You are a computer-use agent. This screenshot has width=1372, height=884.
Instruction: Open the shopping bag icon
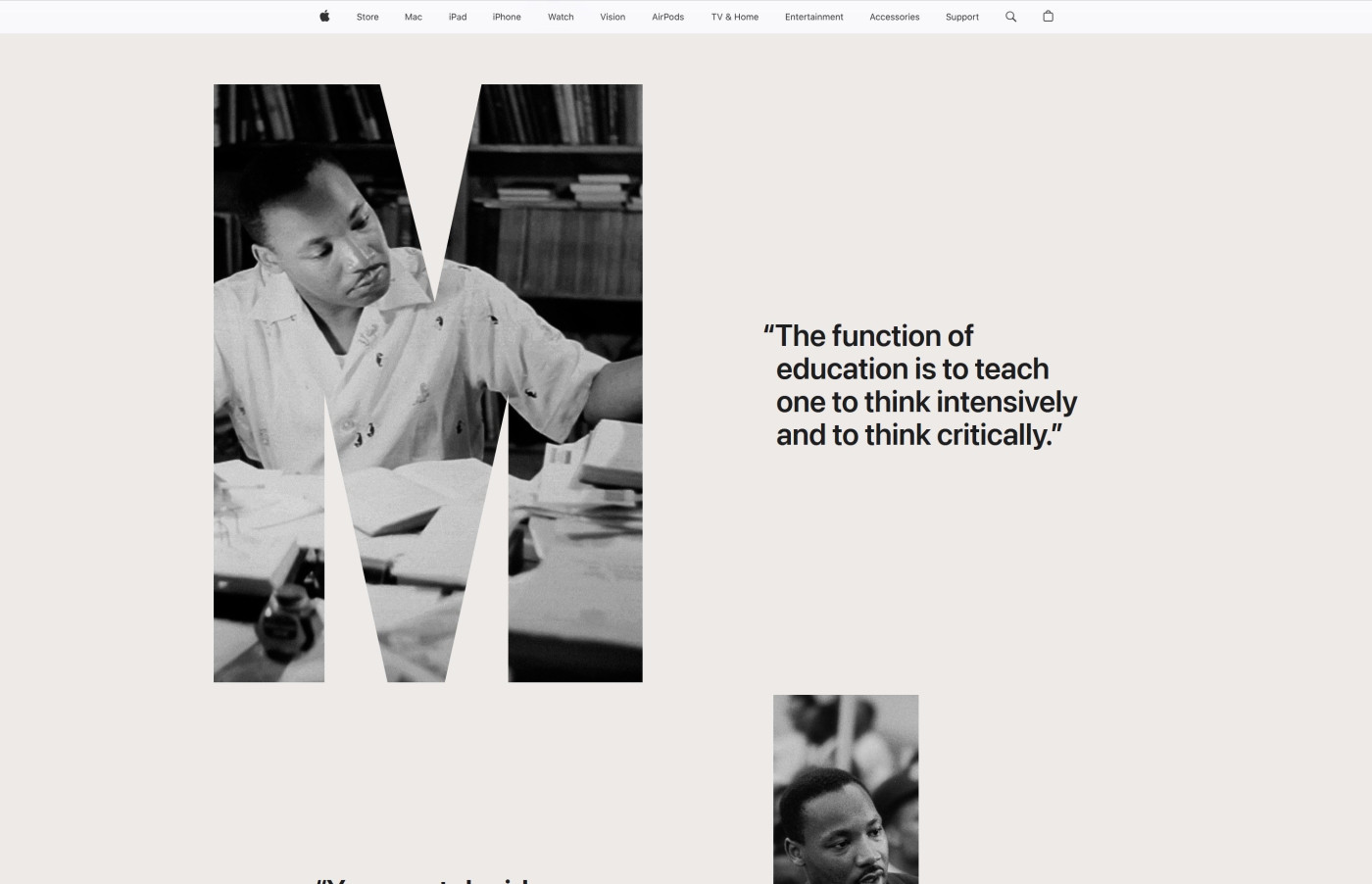(x=1048, y=17)
